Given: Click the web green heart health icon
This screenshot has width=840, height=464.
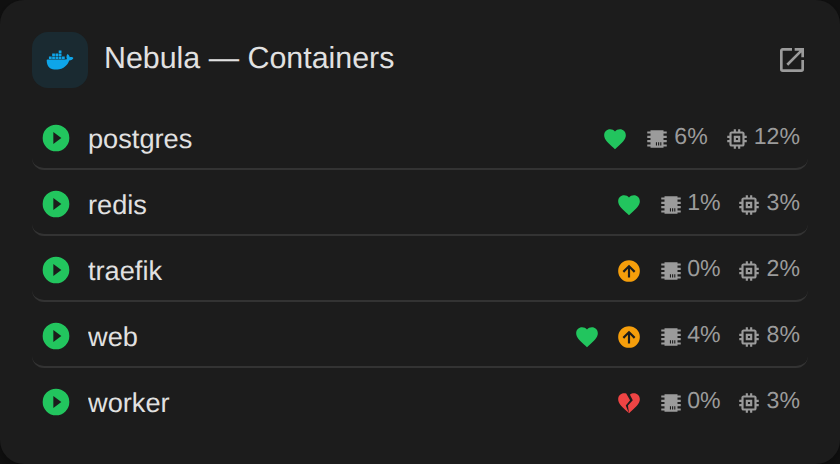Looking at the screenshot, I should (587, 337).
